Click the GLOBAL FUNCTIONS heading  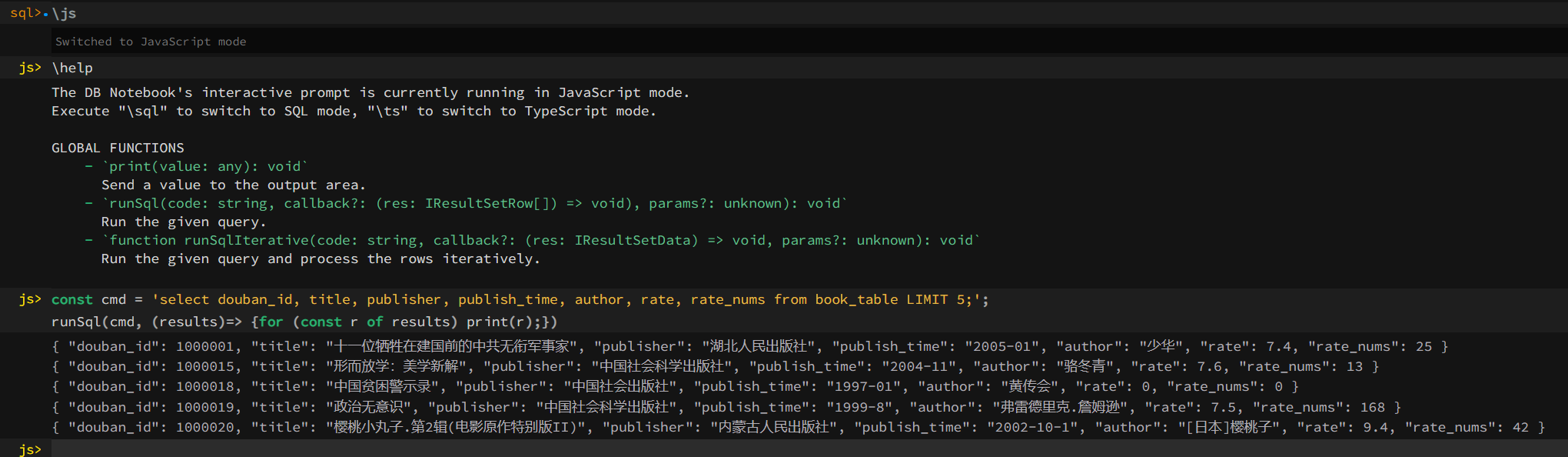tap(118, 148)
